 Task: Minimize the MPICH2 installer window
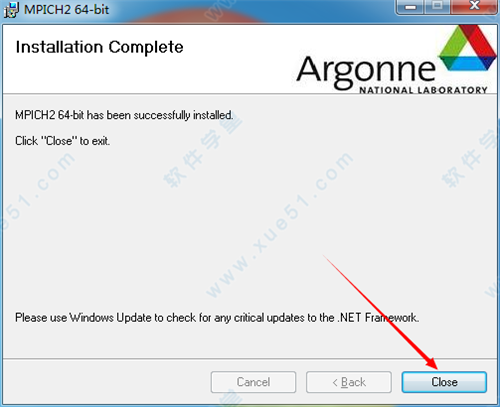pos(411,7)
